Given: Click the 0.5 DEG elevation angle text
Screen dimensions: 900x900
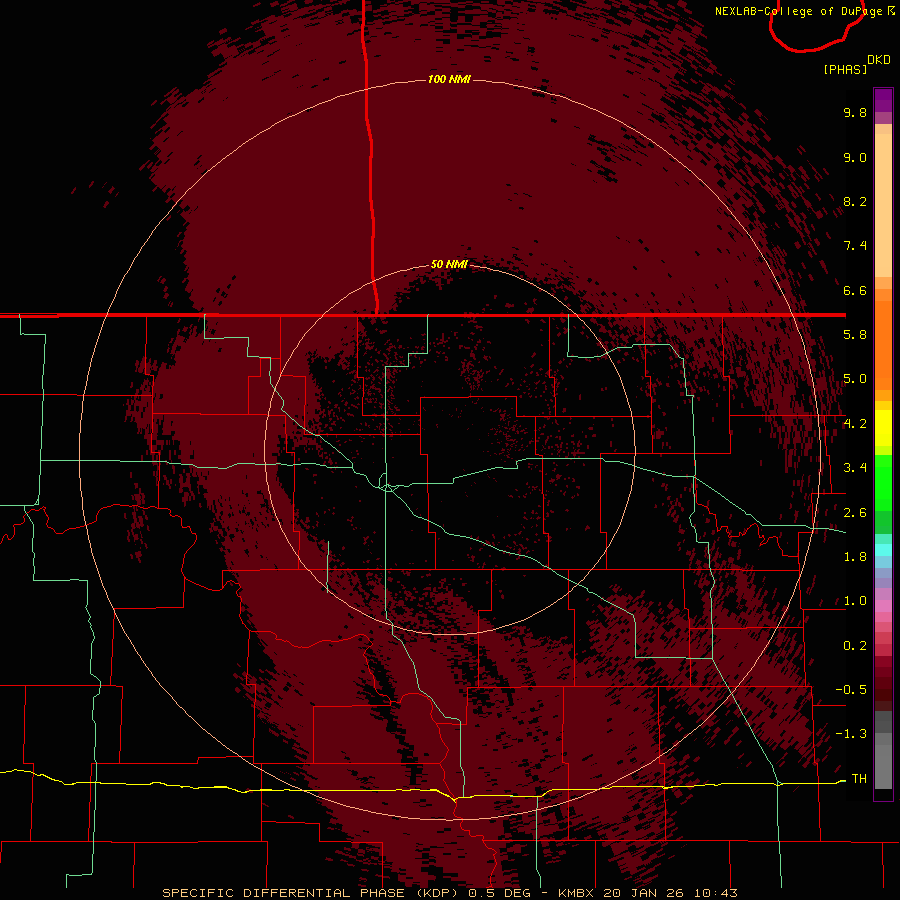Looking at the screenshot, I should click(x=497, y=893).
